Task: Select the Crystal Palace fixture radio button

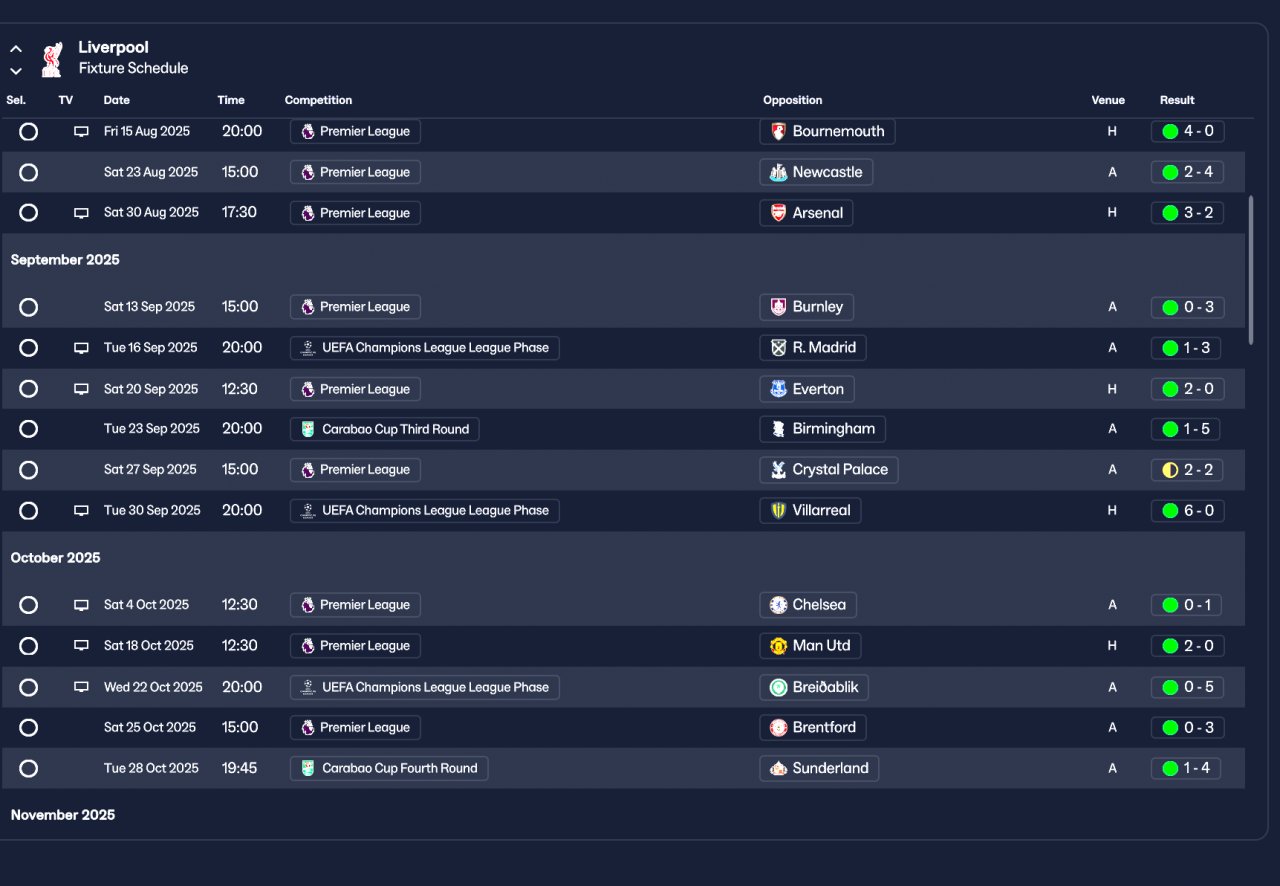Action: click(28, 470)
